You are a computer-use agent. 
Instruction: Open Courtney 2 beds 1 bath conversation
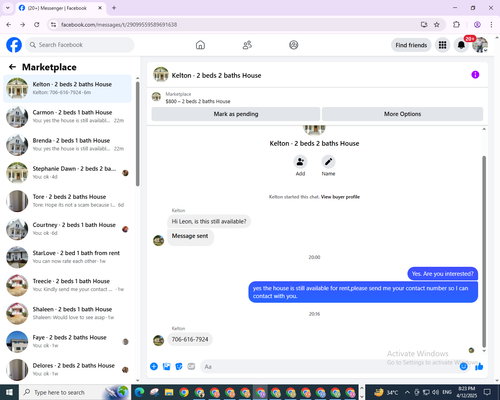[67, 229]
